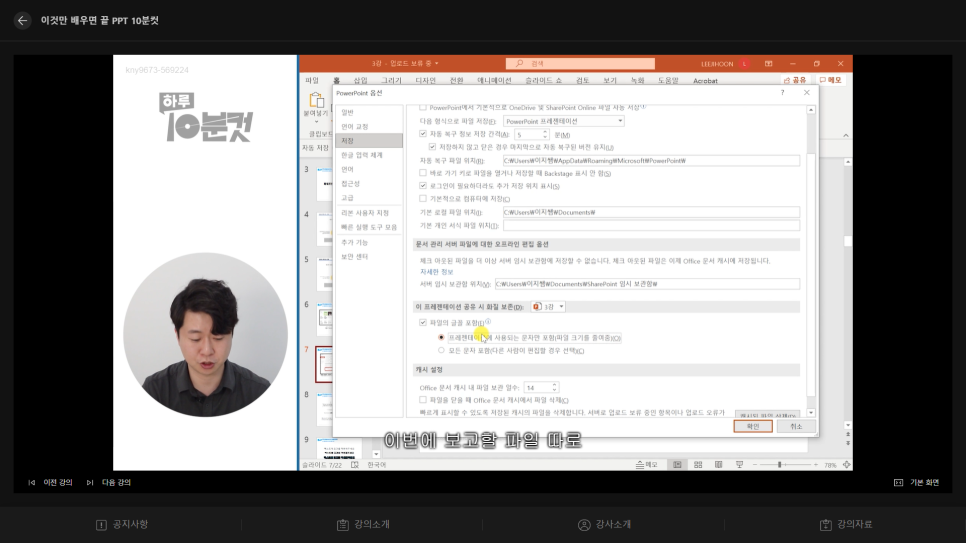Image resolution: width=966 pixels, height=543 pixels.
Task: Toggle 기본적으로 컴퓨터에 저장 checkbox
Action: [423, 198]
